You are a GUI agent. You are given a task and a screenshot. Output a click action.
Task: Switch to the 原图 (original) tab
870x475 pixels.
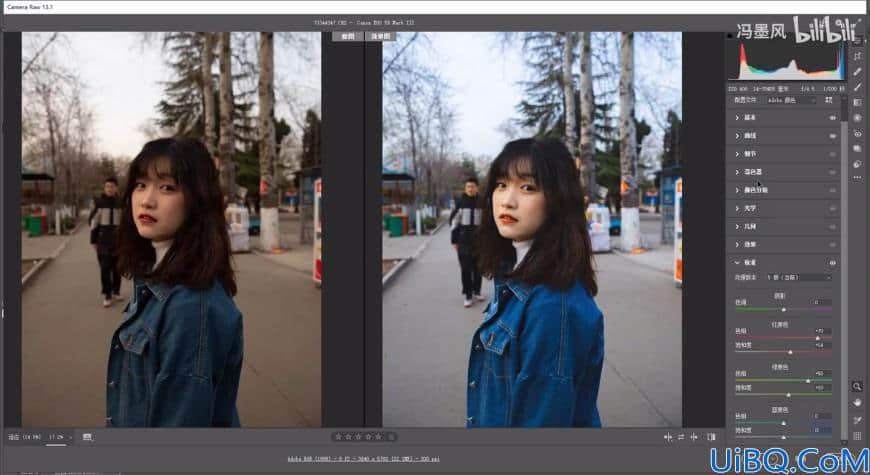click(348, 37)
